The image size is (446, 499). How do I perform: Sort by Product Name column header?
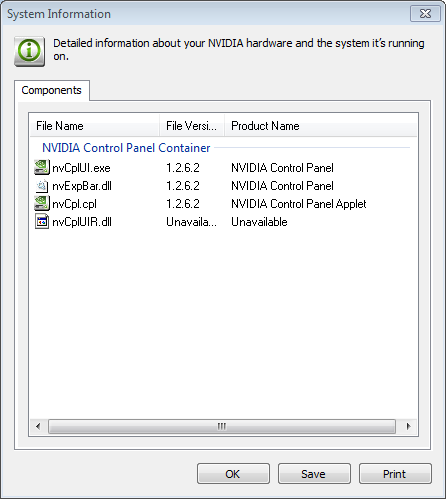click(x=321, y=126)
